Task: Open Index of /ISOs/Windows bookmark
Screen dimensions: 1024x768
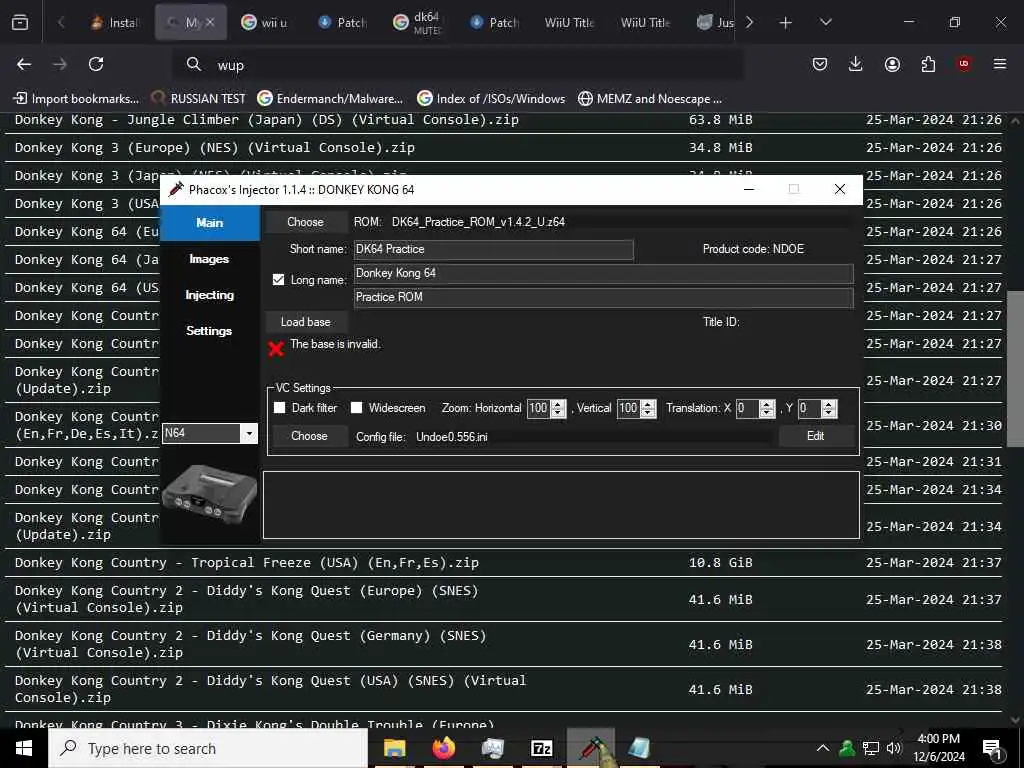Action: [x=491, y=99]
